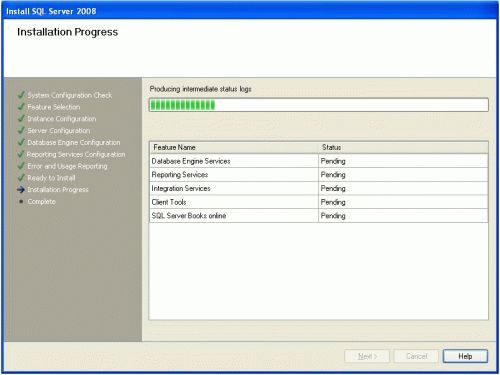Select the Reporting Services feature row
The height and width of the screenshot is (375, 500).
pos(319,175)
